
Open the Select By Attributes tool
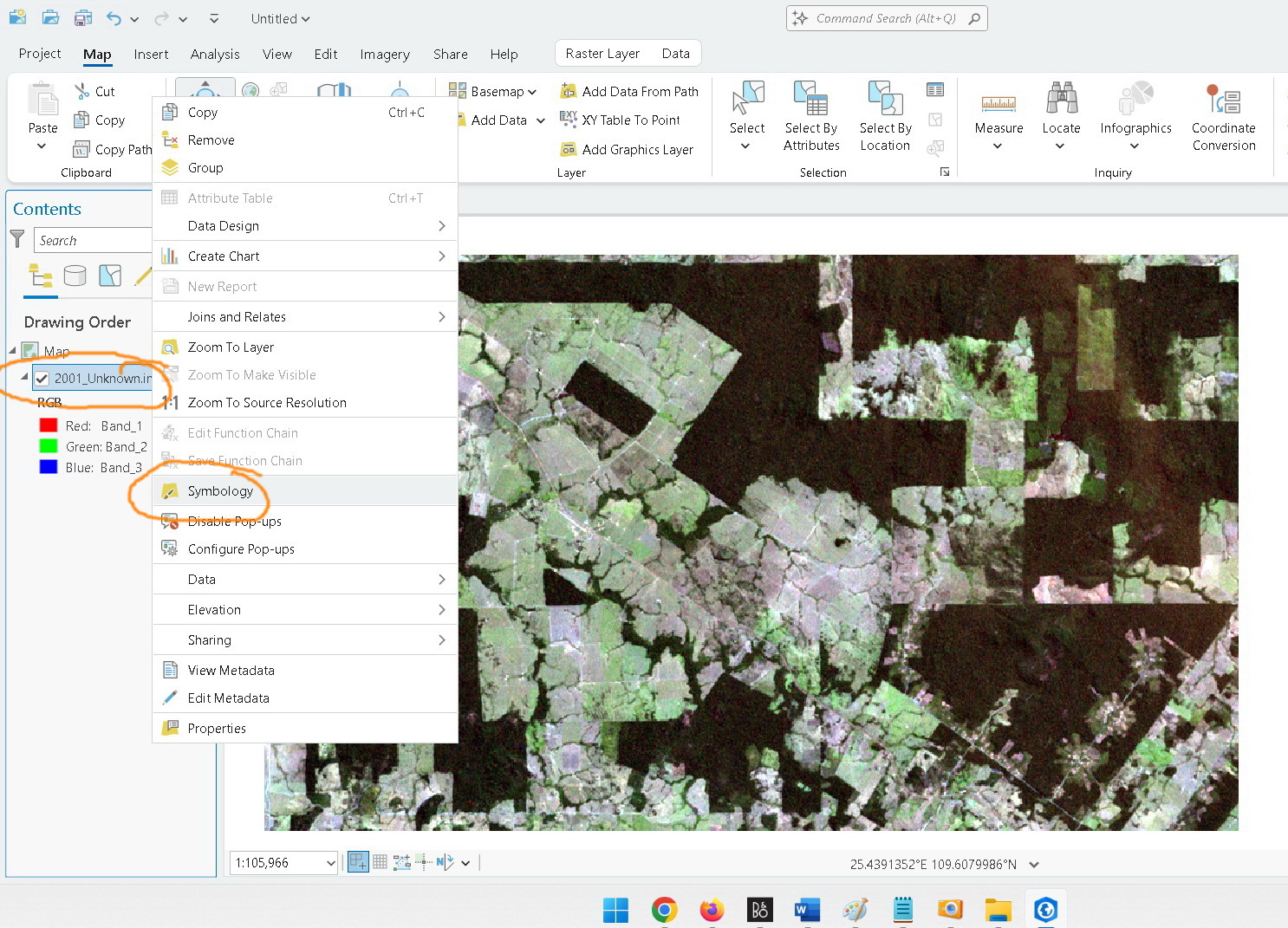(810, 117)
